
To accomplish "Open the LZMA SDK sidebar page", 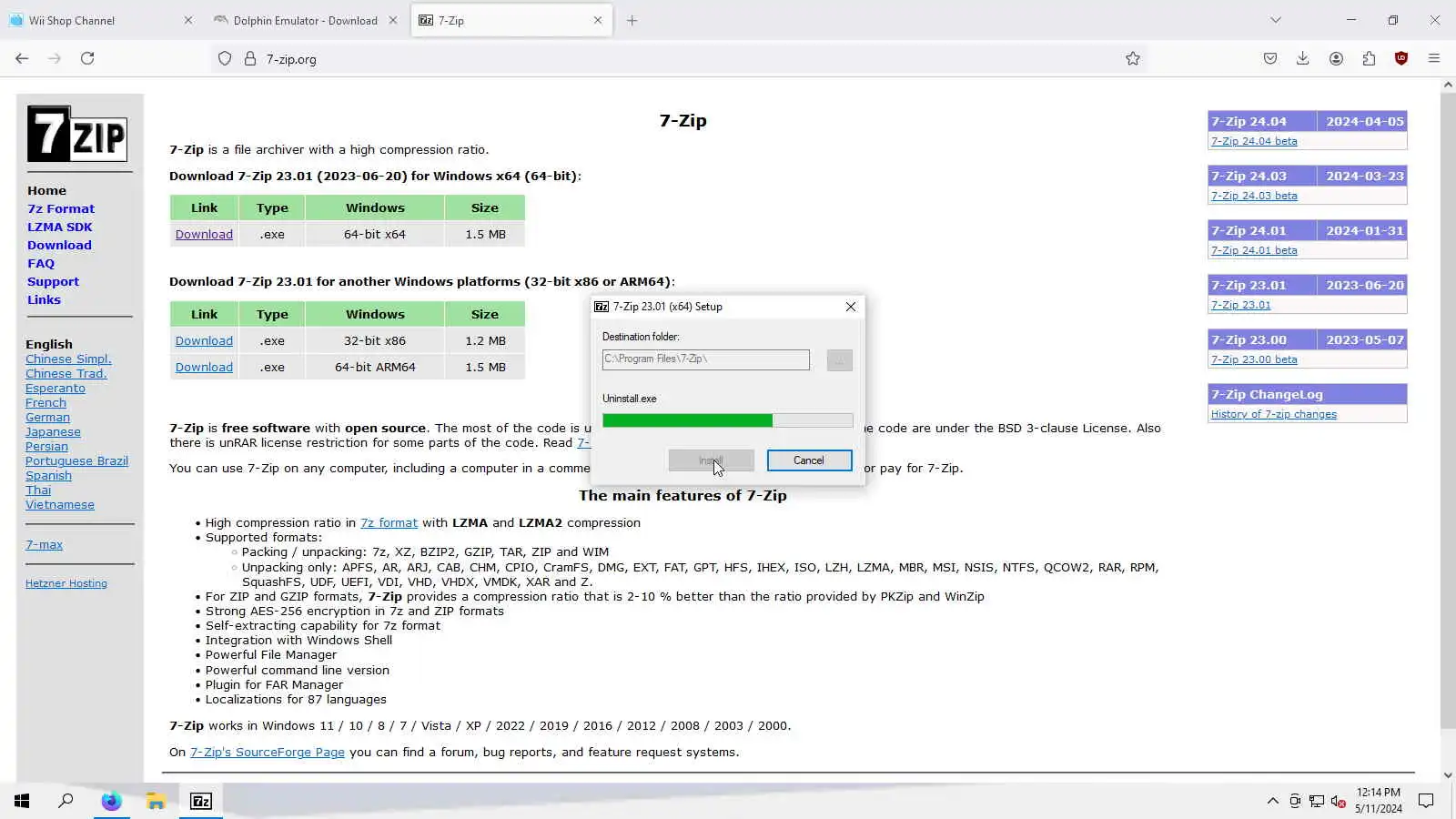I will tap(60, 227).
